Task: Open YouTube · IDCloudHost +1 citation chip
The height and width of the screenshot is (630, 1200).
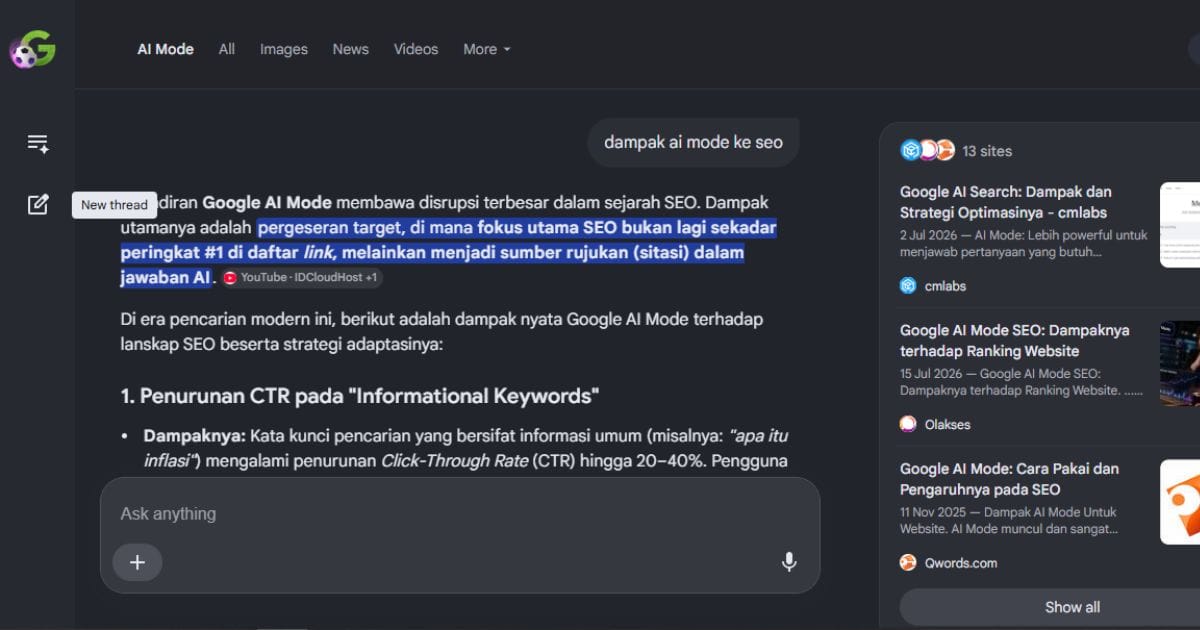Action: coord(300,277)
